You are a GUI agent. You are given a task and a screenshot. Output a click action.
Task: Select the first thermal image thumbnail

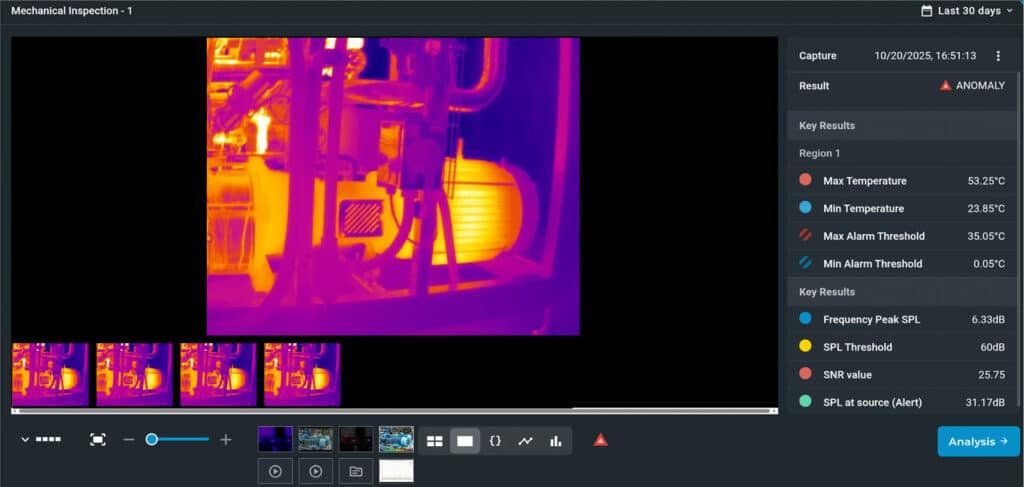pyautogui.click(x=51, y=374)
